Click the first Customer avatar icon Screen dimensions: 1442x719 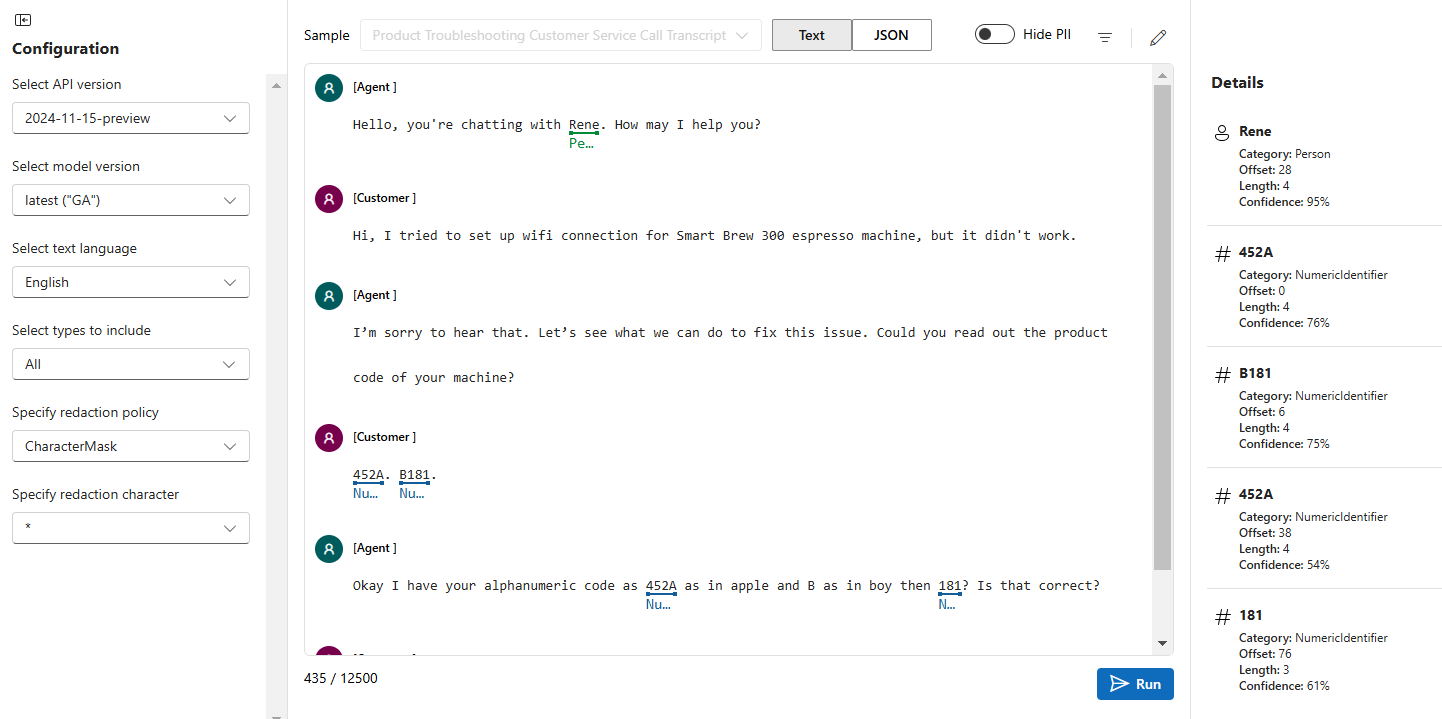(x=329, y=199)
